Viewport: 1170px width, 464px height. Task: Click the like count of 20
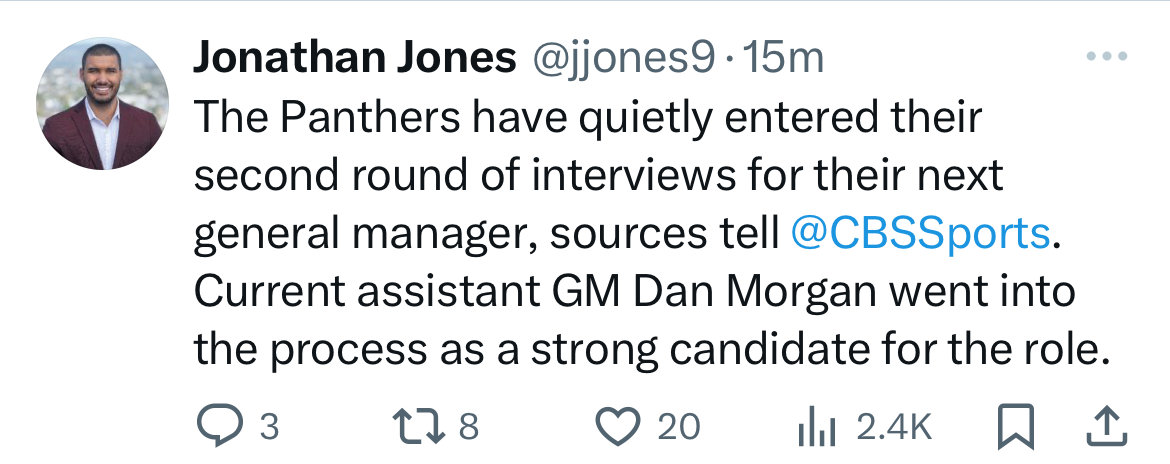pyautogui.click(x=678, y=427)
